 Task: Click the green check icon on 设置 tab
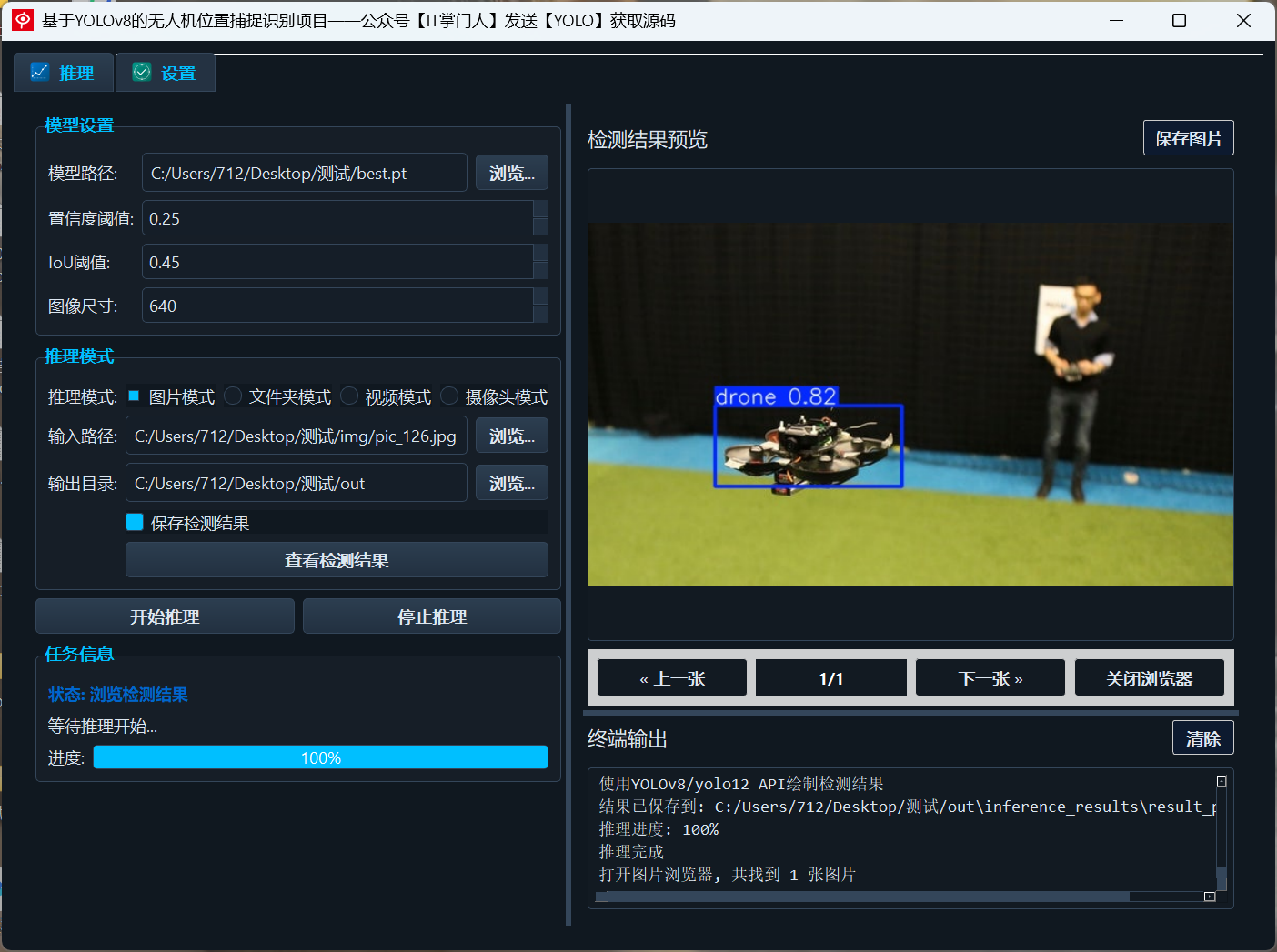tap(142, 72)
